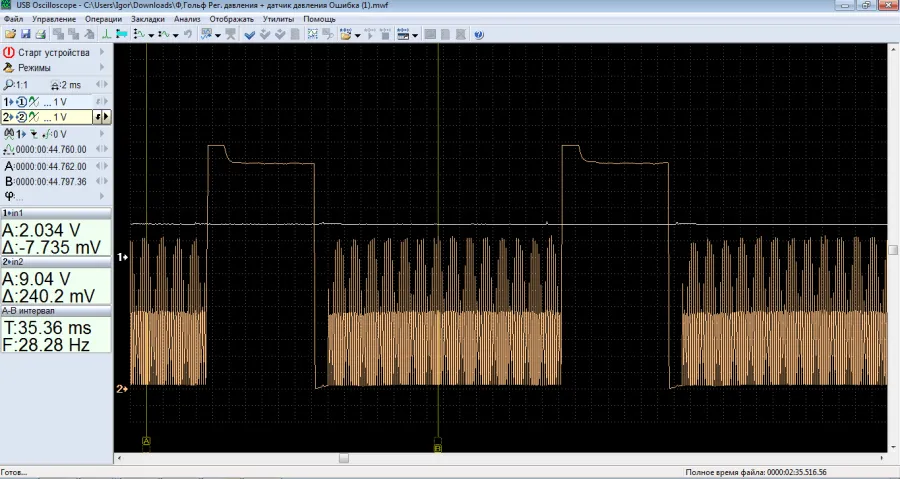This screenshot has width=900, height=479.
Task: Open the Утилиты menu
Action: coord(278,19)
